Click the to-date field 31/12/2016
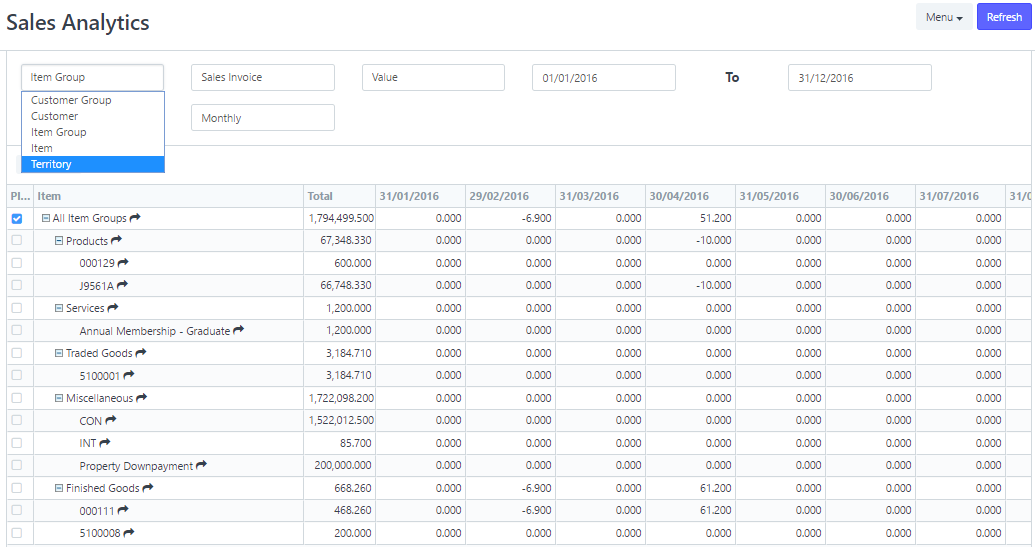The height and width of the screenshot is (547, 1035). click(x=859, y=77)
